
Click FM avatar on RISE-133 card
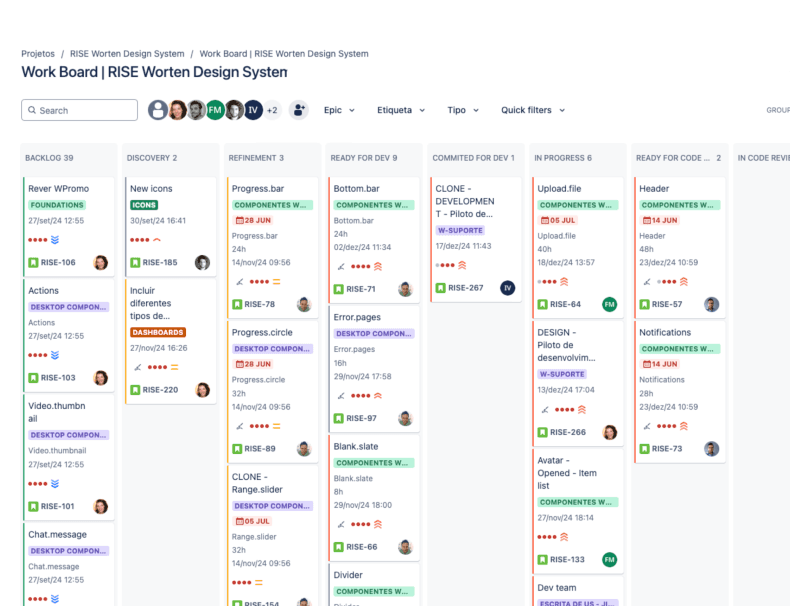tap(610, 560)
